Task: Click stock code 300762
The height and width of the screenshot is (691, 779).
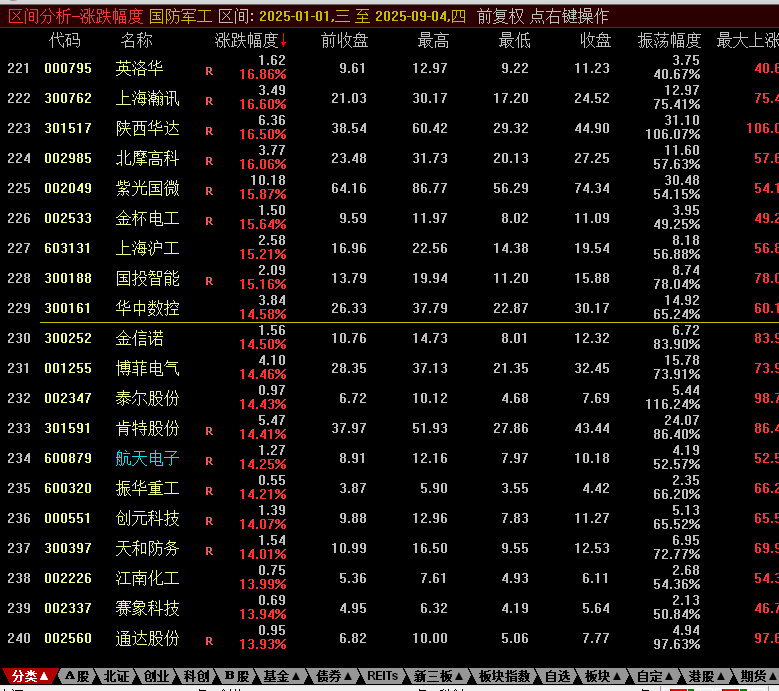Action: (x=68, y=98)
